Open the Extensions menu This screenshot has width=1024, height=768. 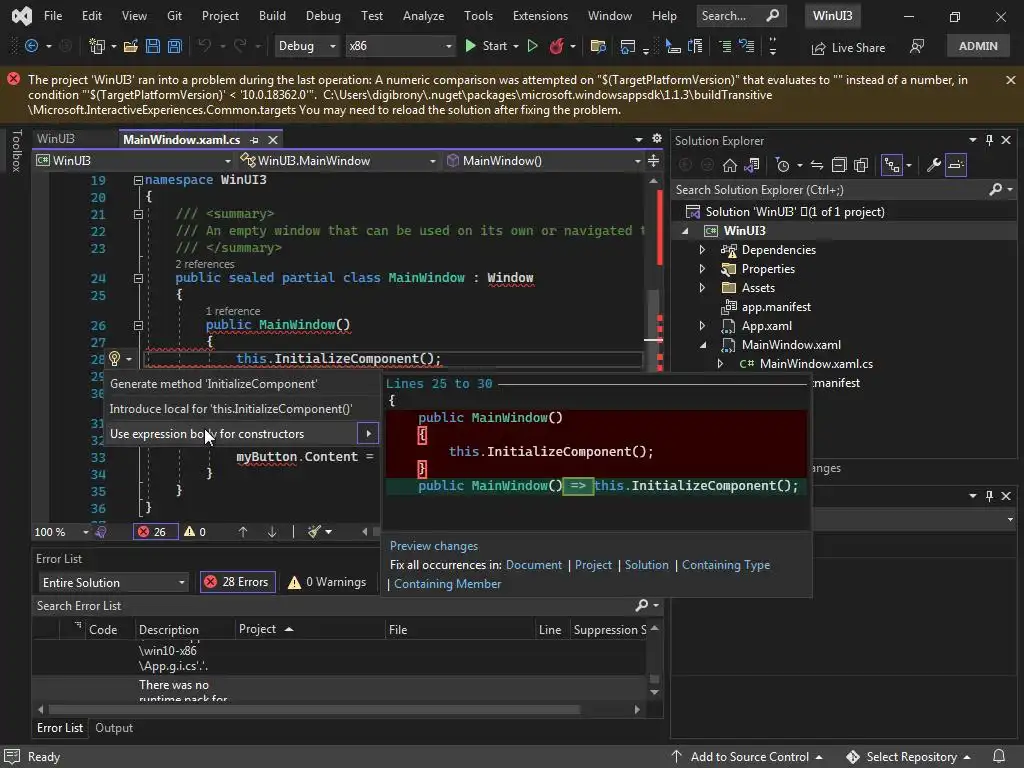[x=540, y=16]
